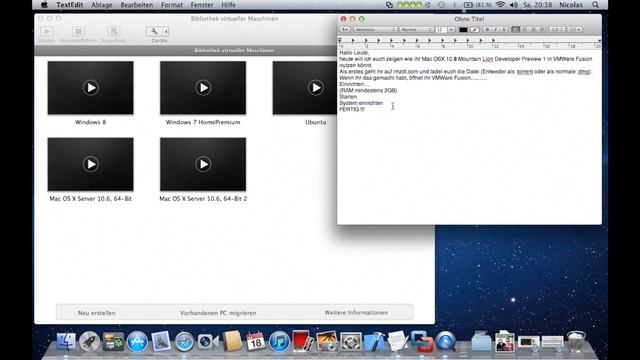
Task: Click Vorhandenen PC migrieren
Action: pyautogui.click(x=218, y=313)
